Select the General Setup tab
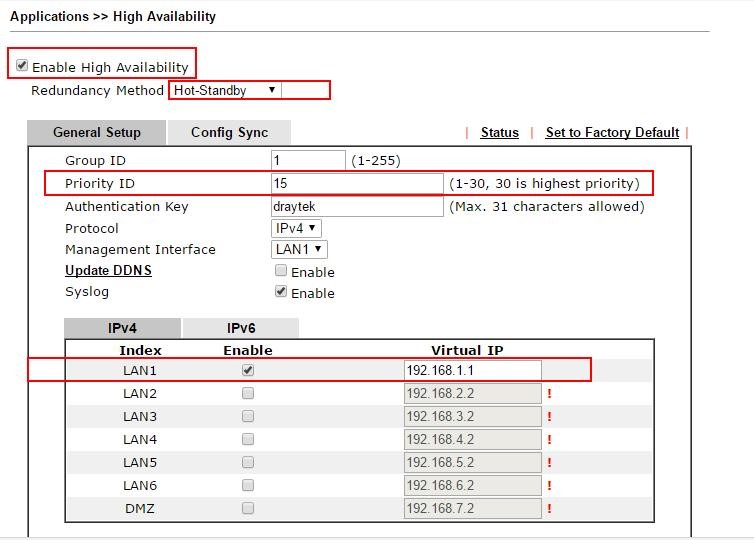 [96, 132]
